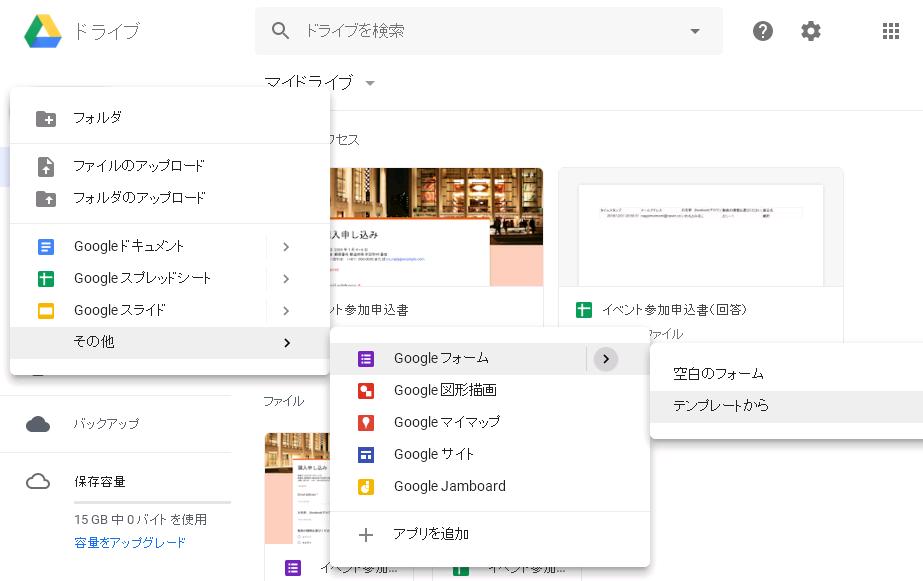This screenshot has height=581, width=923.
Task: Choose アプリを追加 option
Action: click(490, 534)
